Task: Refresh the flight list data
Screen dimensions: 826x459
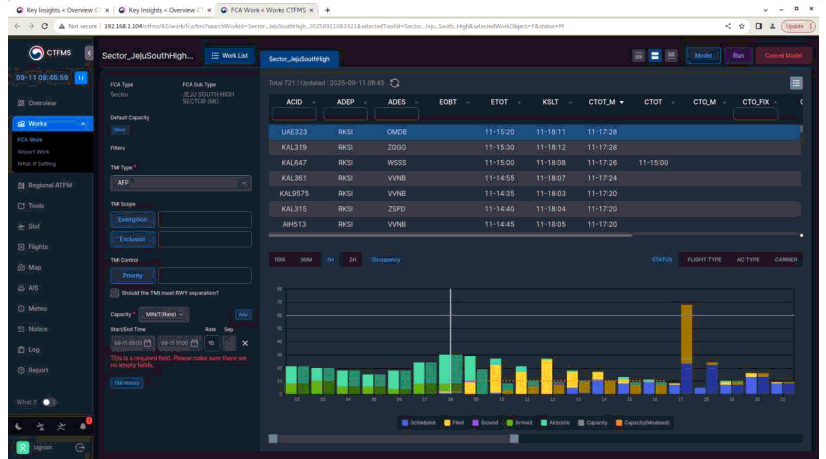Action: tap(395, 83)
